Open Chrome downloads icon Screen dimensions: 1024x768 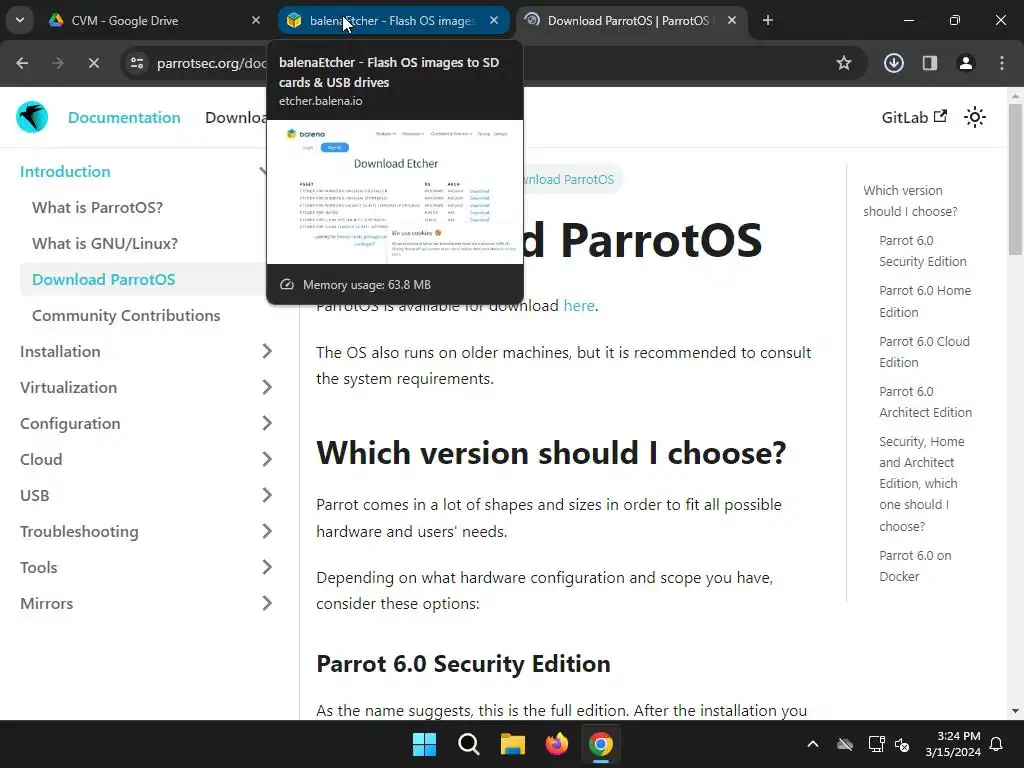893,63
